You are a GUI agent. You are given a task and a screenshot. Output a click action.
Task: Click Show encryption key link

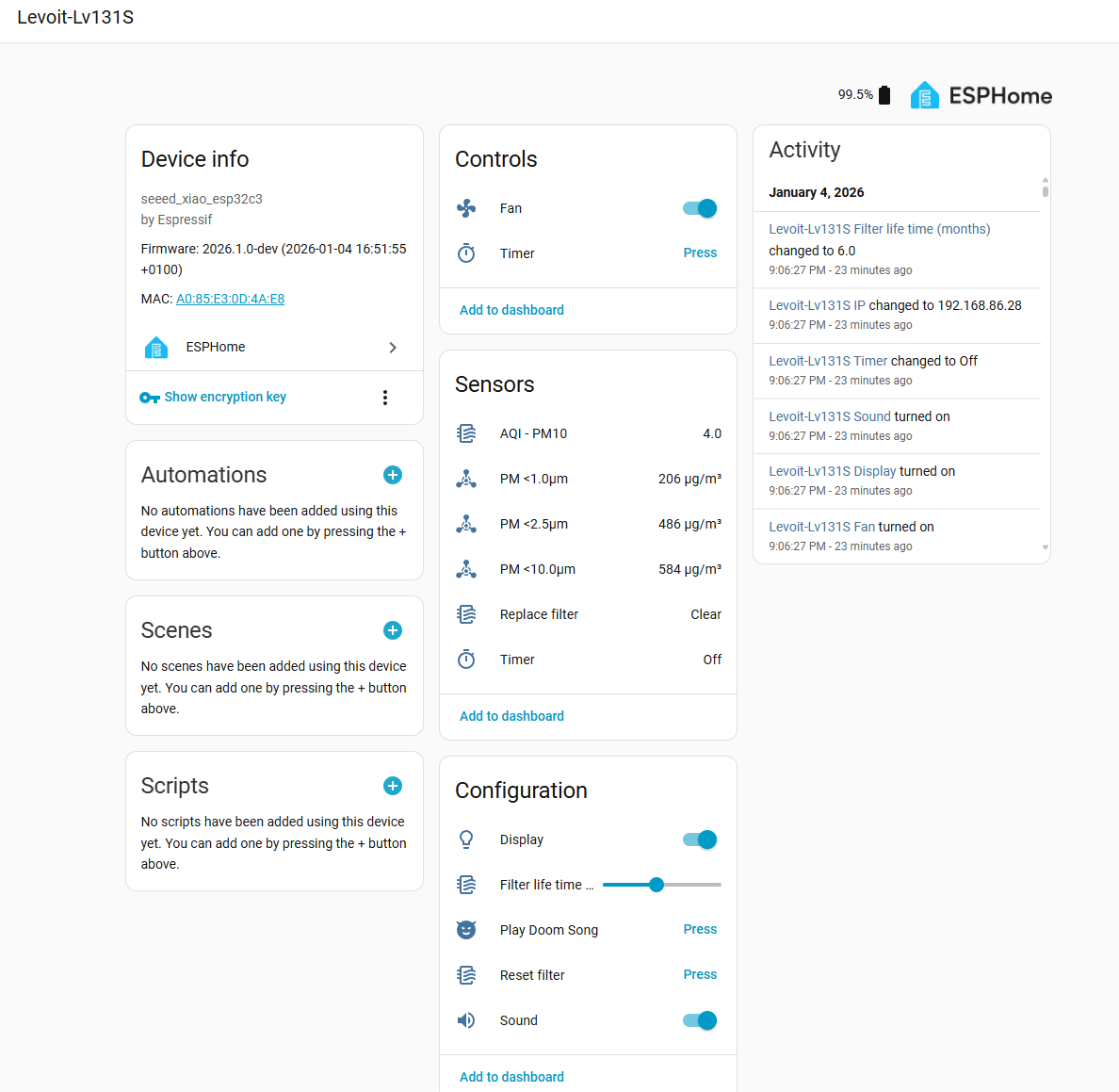(x=225, y=397)
